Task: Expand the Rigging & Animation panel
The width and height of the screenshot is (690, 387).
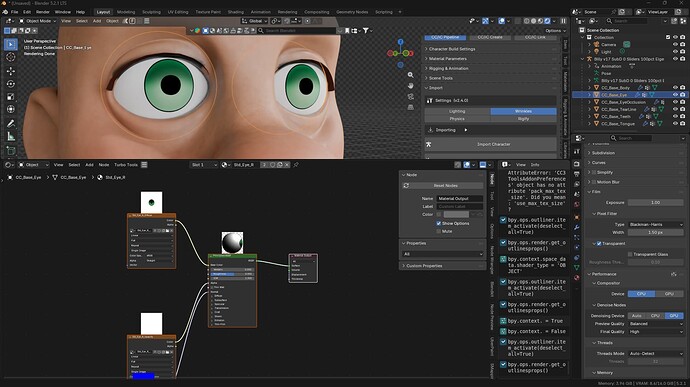Action: click(x=491, y=68)
